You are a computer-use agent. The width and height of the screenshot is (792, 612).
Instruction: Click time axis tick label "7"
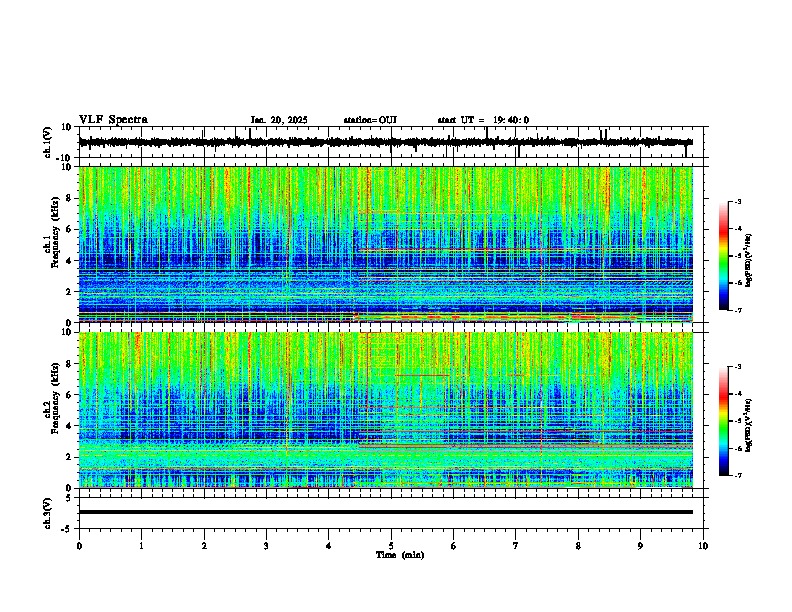(x=516, y=546)
